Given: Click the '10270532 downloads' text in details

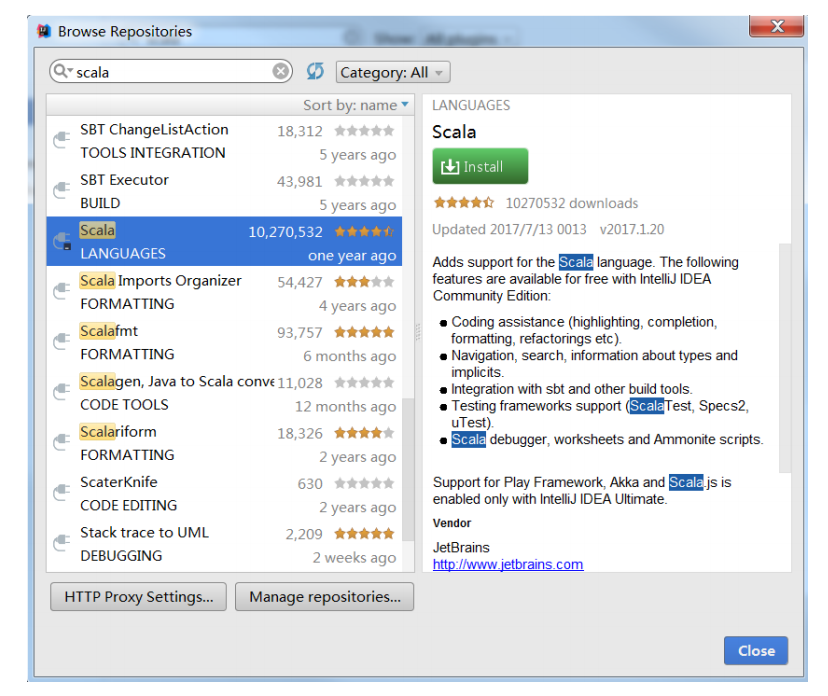Looking at the screenshot, I should click(572, 203).
